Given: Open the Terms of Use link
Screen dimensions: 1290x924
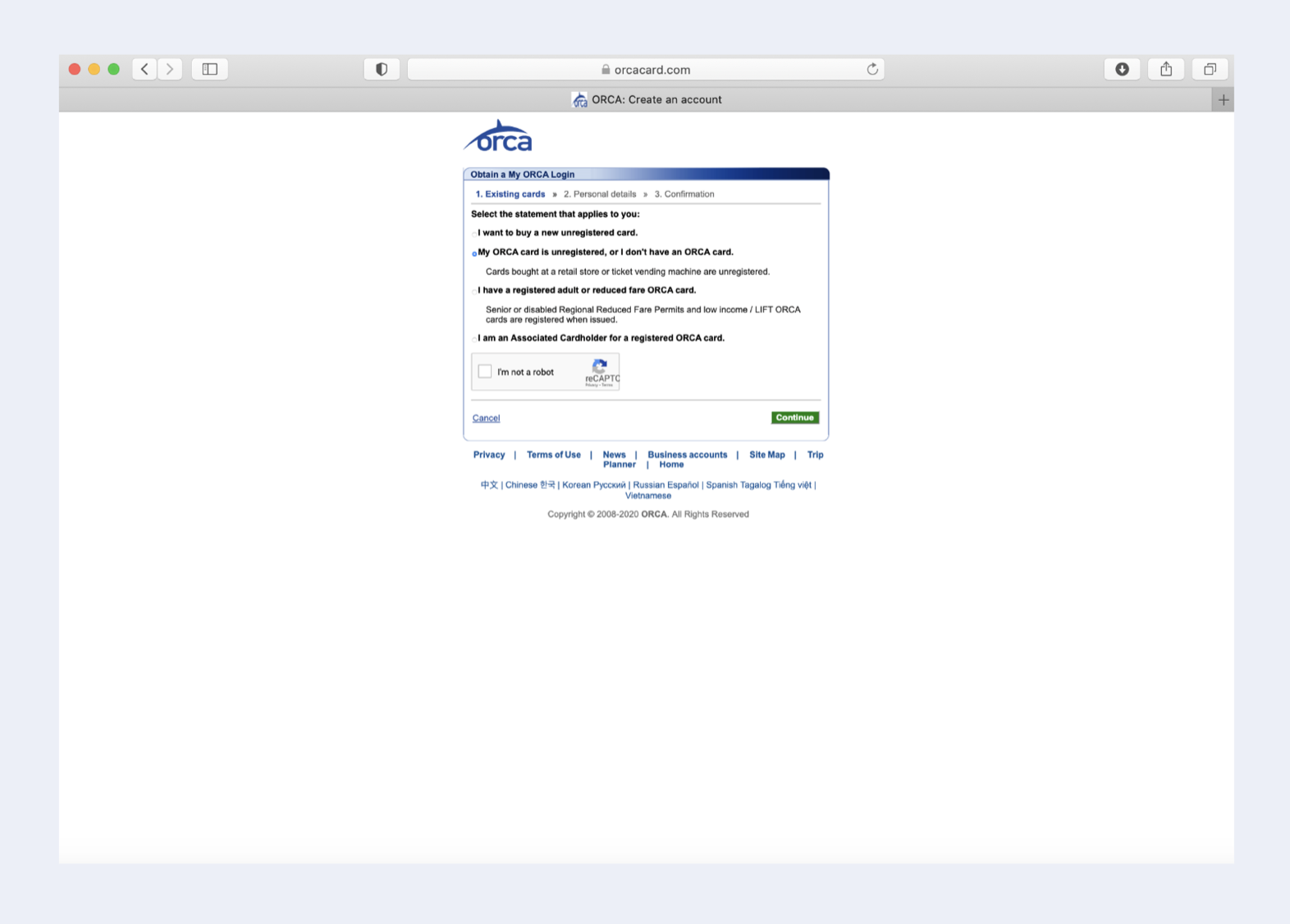Looking at the screenshot, I should (x=554, y=455).
